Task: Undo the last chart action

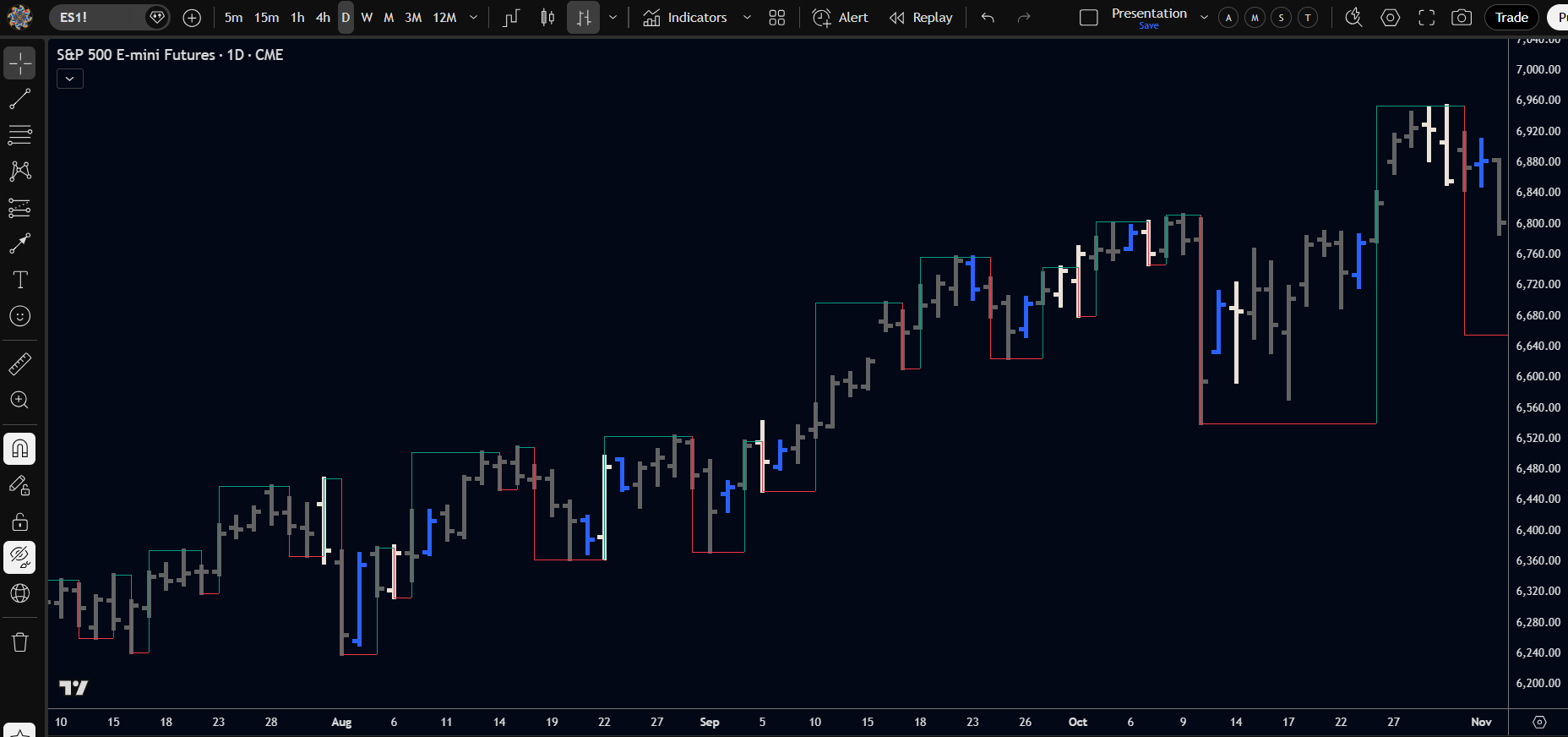Action: point(988,18)
